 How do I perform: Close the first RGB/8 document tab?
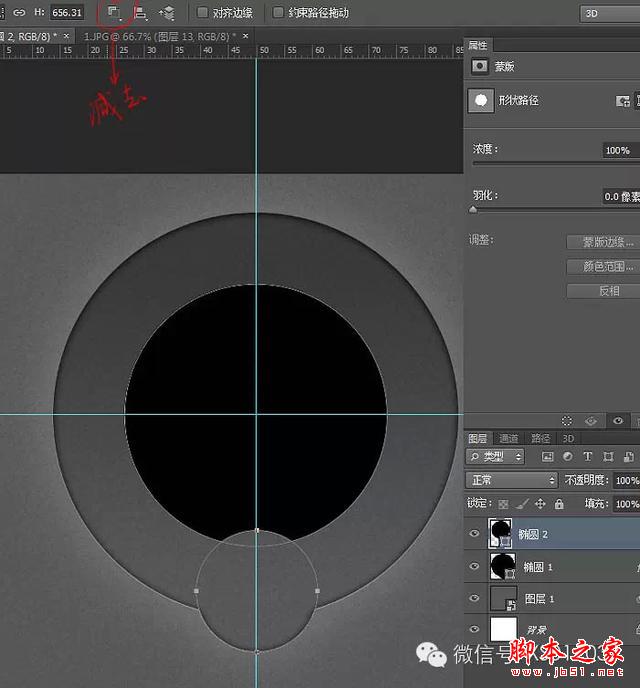pyautogui.click(x=66, y=36)
